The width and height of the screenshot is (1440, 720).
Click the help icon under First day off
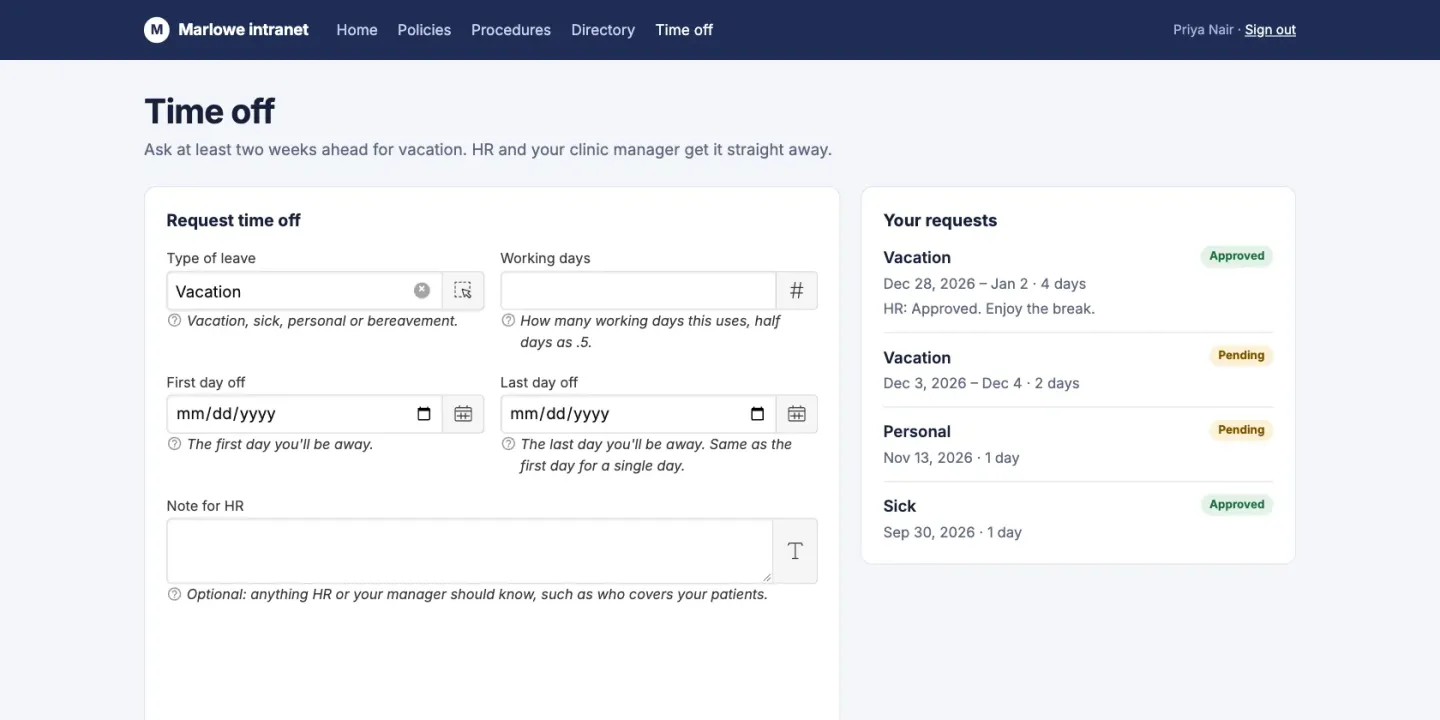[x=174, y=444]
